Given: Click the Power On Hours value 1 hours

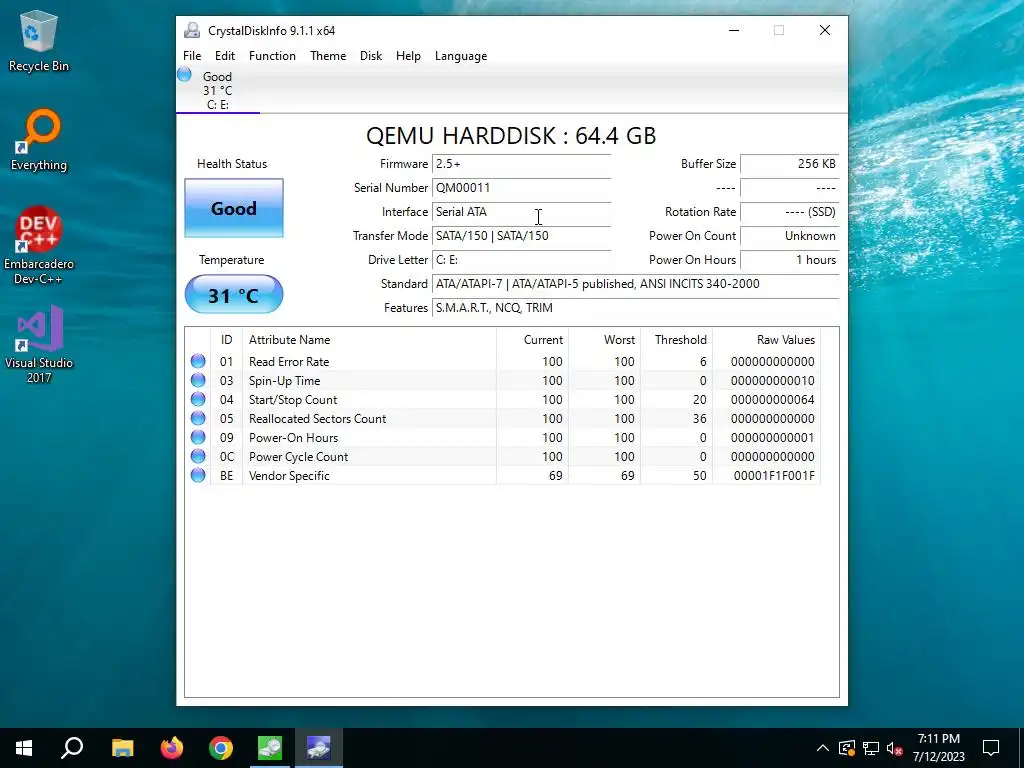Looking at the screenshot, I should [x=790, y=260].
